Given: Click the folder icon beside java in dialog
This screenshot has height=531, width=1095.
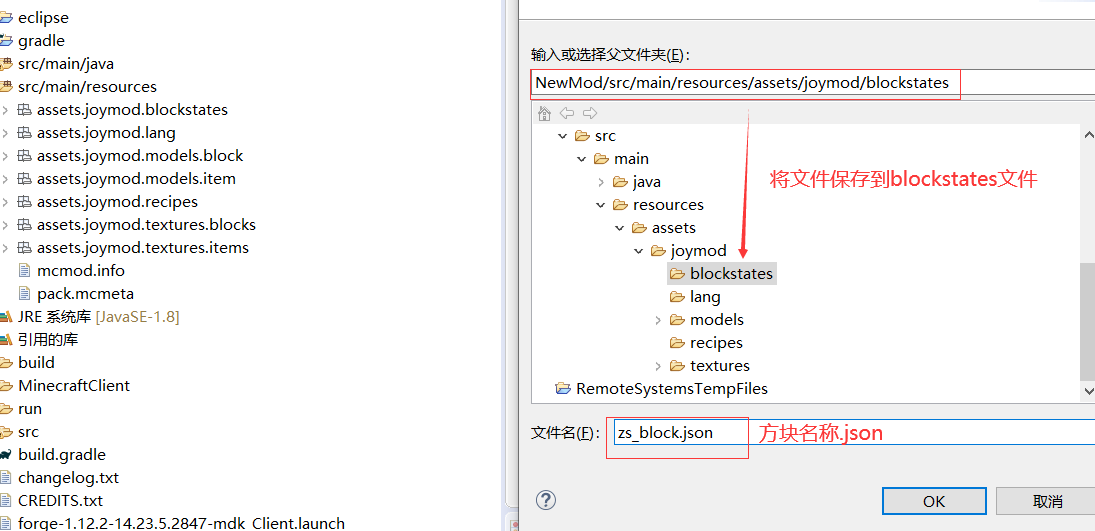Looking at the screenshot, I should (619, 182).
